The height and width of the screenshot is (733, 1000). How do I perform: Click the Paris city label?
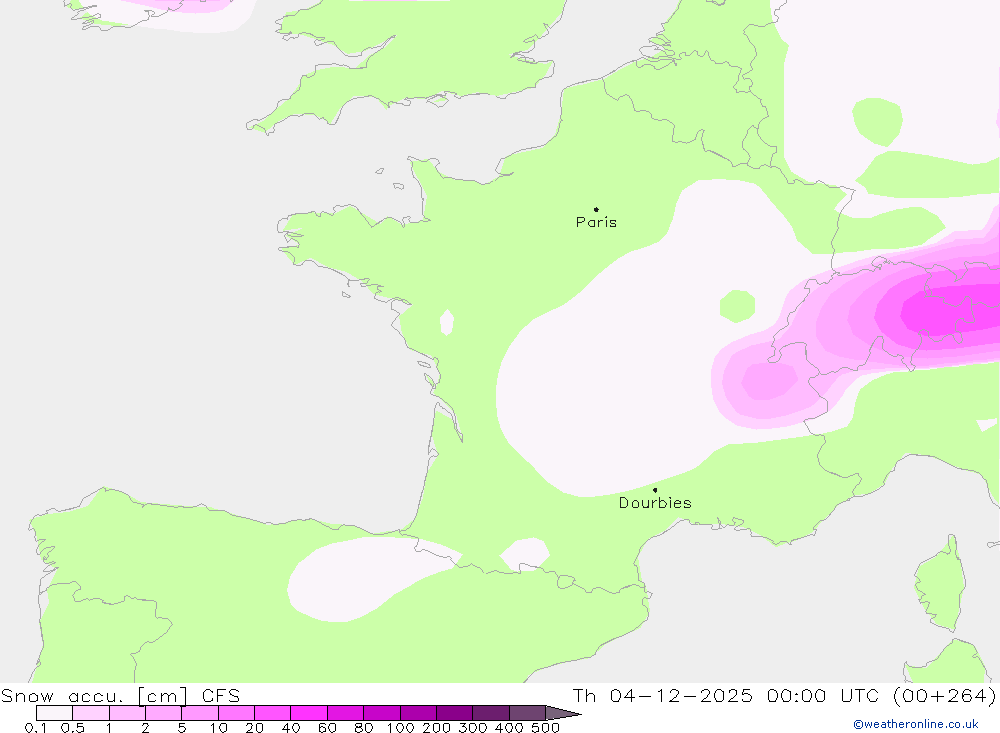(x=596, y=222)
